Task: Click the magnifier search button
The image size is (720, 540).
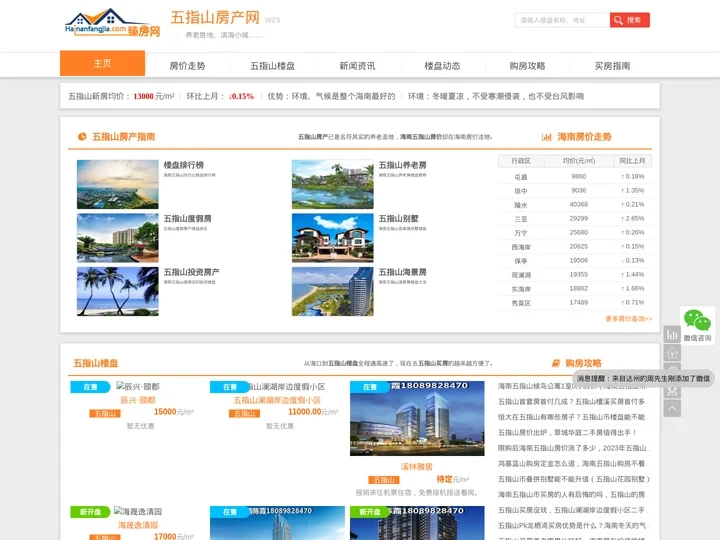Action: click(x=630, y=20)
